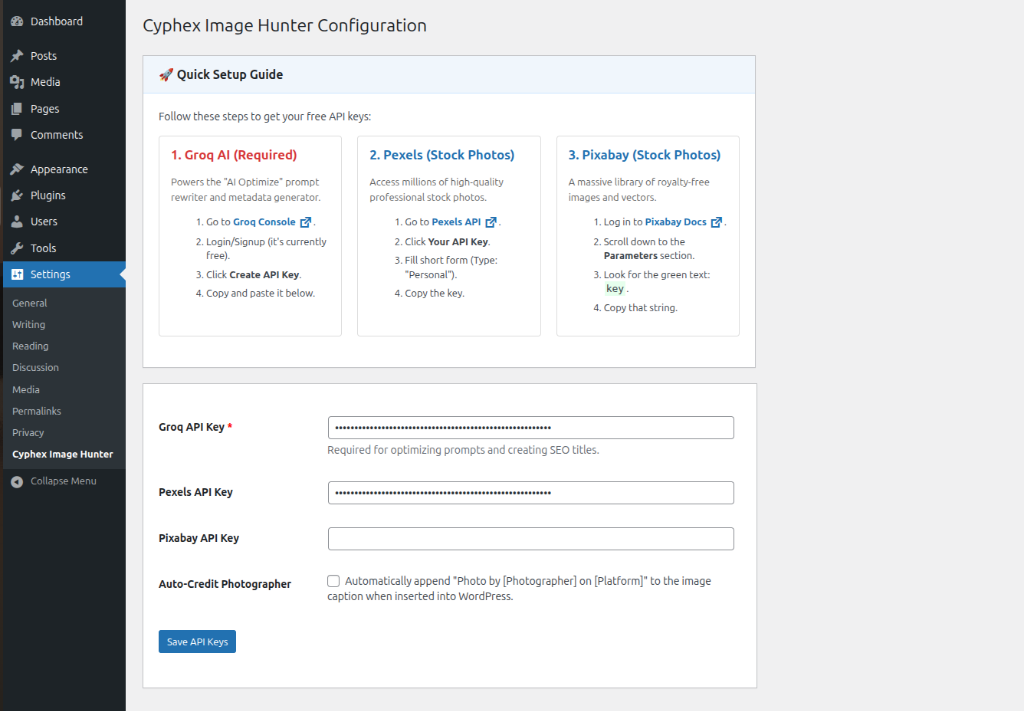1024x711 pixels.
Task: Click the Users person icon
Action: click(17, 221)
